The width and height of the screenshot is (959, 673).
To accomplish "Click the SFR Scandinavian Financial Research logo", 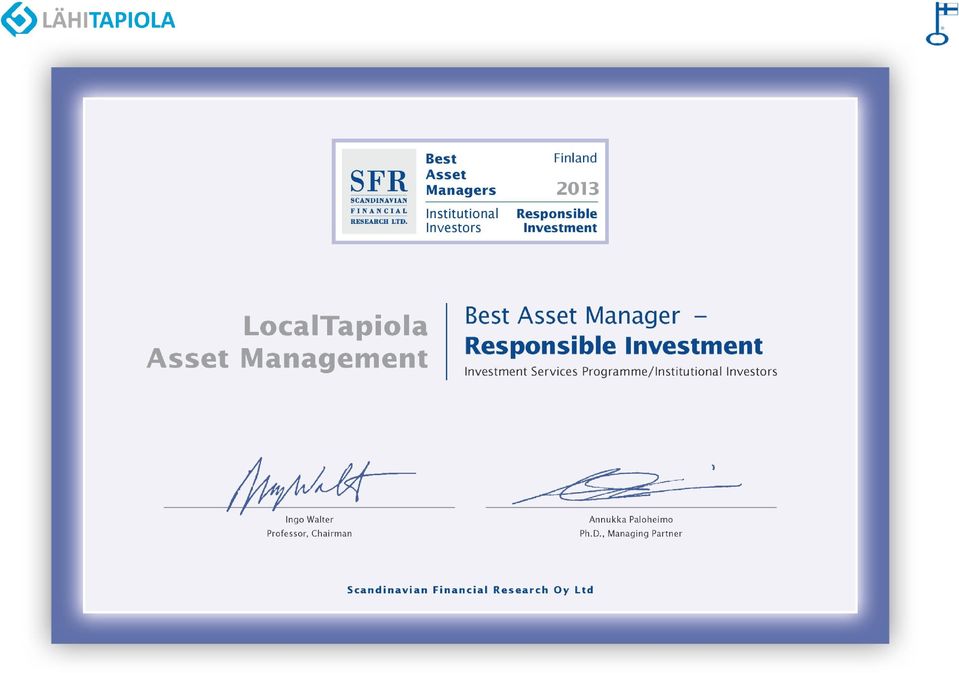I will [x=379, y=191].
